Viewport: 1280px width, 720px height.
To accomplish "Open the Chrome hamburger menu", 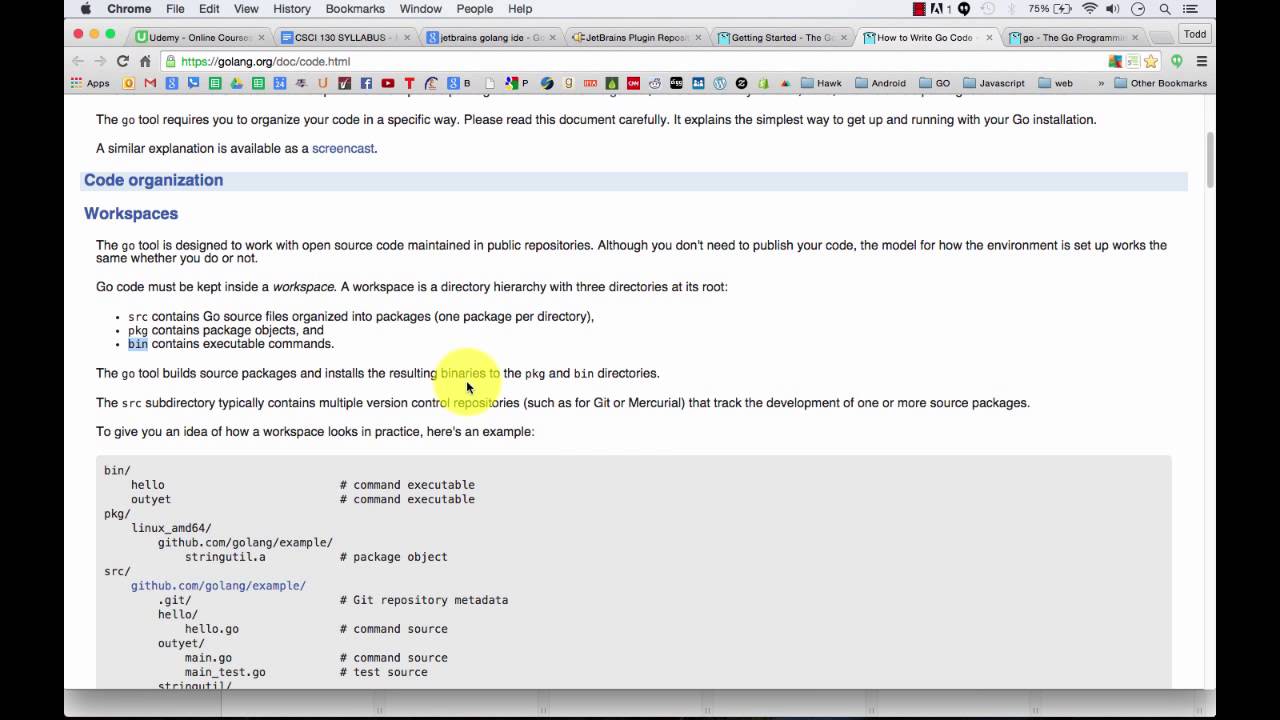I will [1201, 61].
